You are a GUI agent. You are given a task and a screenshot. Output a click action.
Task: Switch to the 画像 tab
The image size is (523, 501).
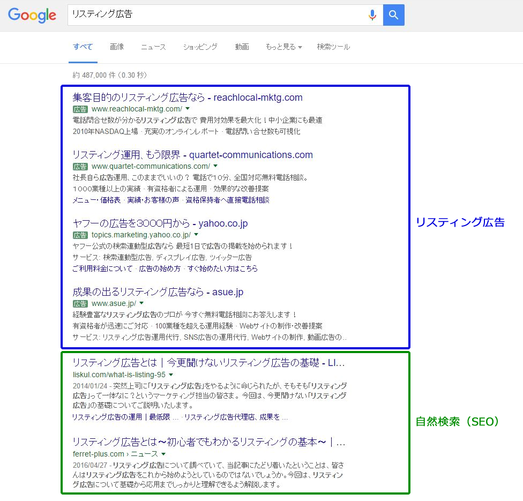pyautogui.click(x=117, y=47)
